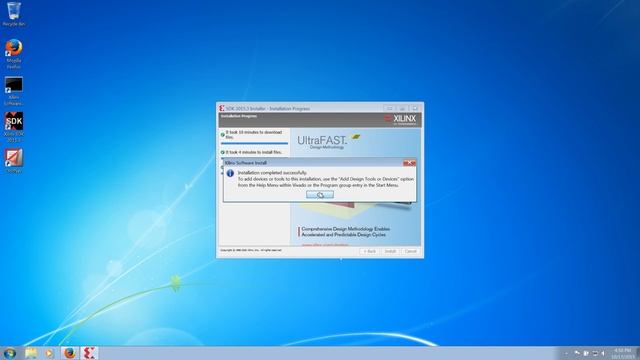This screenshot has height=360, width=640.
Task: Click the Back button in the installer
Action: (x=369, y=251)
